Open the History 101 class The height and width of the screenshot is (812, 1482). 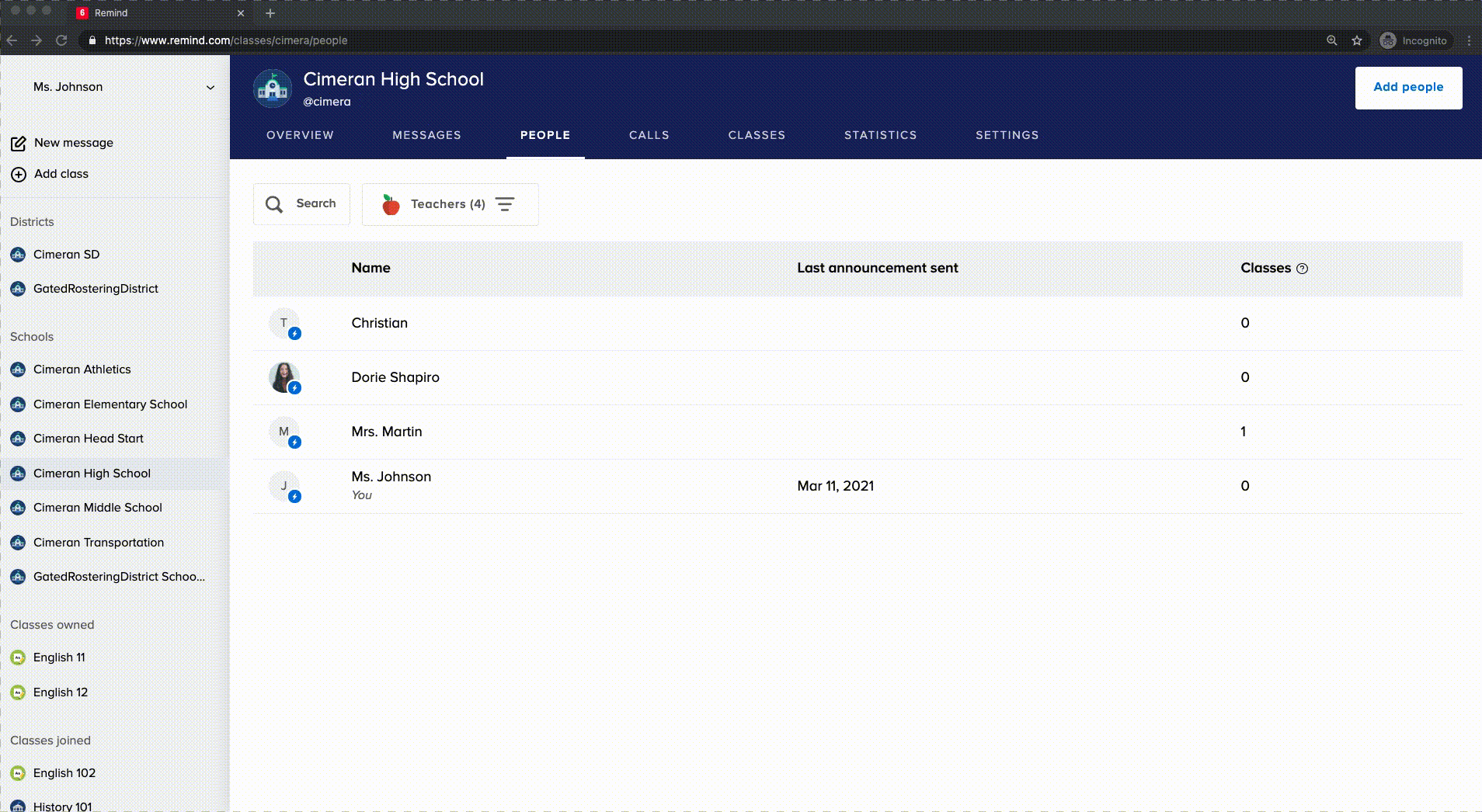[x=63, y=806]
